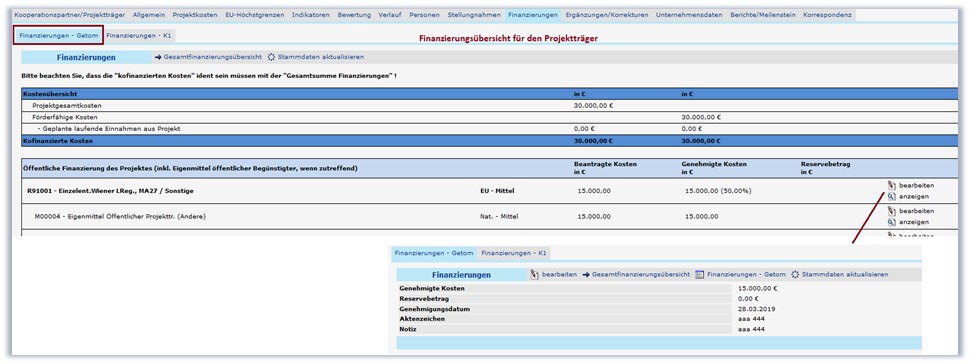Click the approved value '15.000,00 (50,00%)'
The image size is (970, 364).
[718, 191]
